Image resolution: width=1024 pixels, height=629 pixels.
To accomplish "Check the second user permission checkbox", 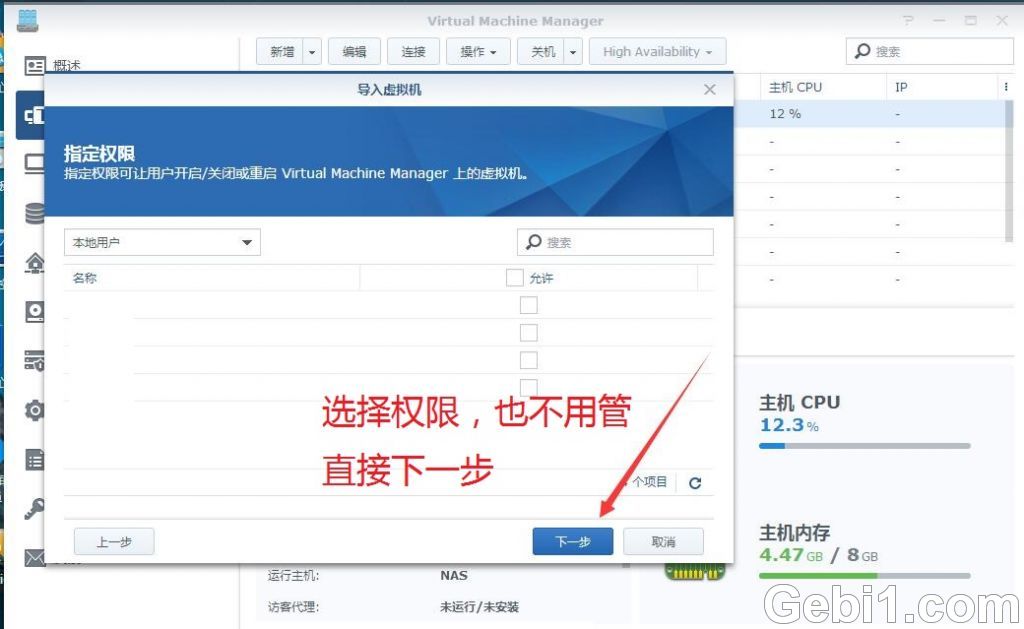I will point(528,332).
